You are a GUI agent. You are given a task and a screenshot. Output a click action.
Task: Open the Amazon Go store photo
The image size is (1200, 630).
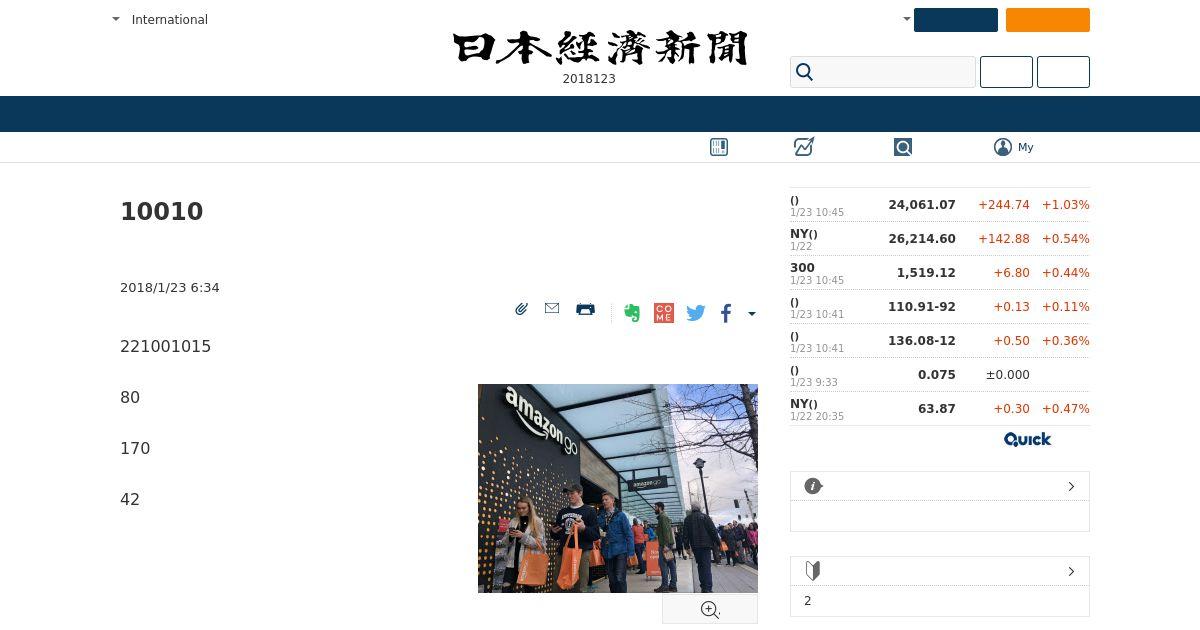coord(618,488)
